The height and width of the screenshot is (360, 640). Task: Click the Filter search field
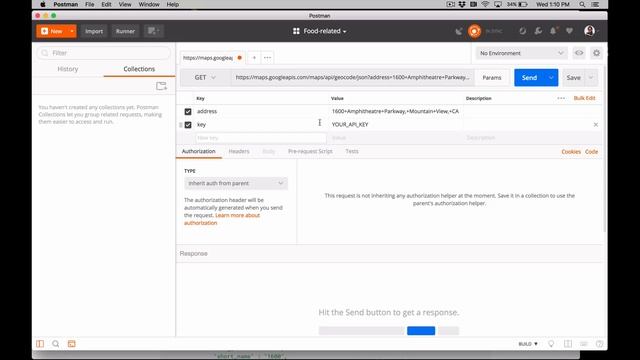coord(104,53)
